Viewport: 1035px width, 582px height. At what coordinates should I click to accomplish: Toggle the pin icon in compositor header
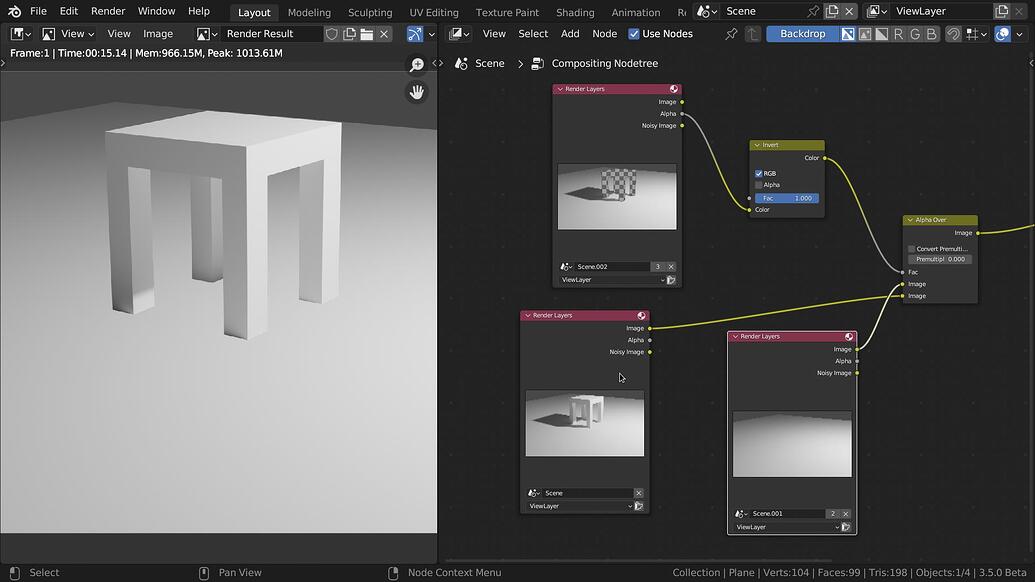tap(731, 34)
